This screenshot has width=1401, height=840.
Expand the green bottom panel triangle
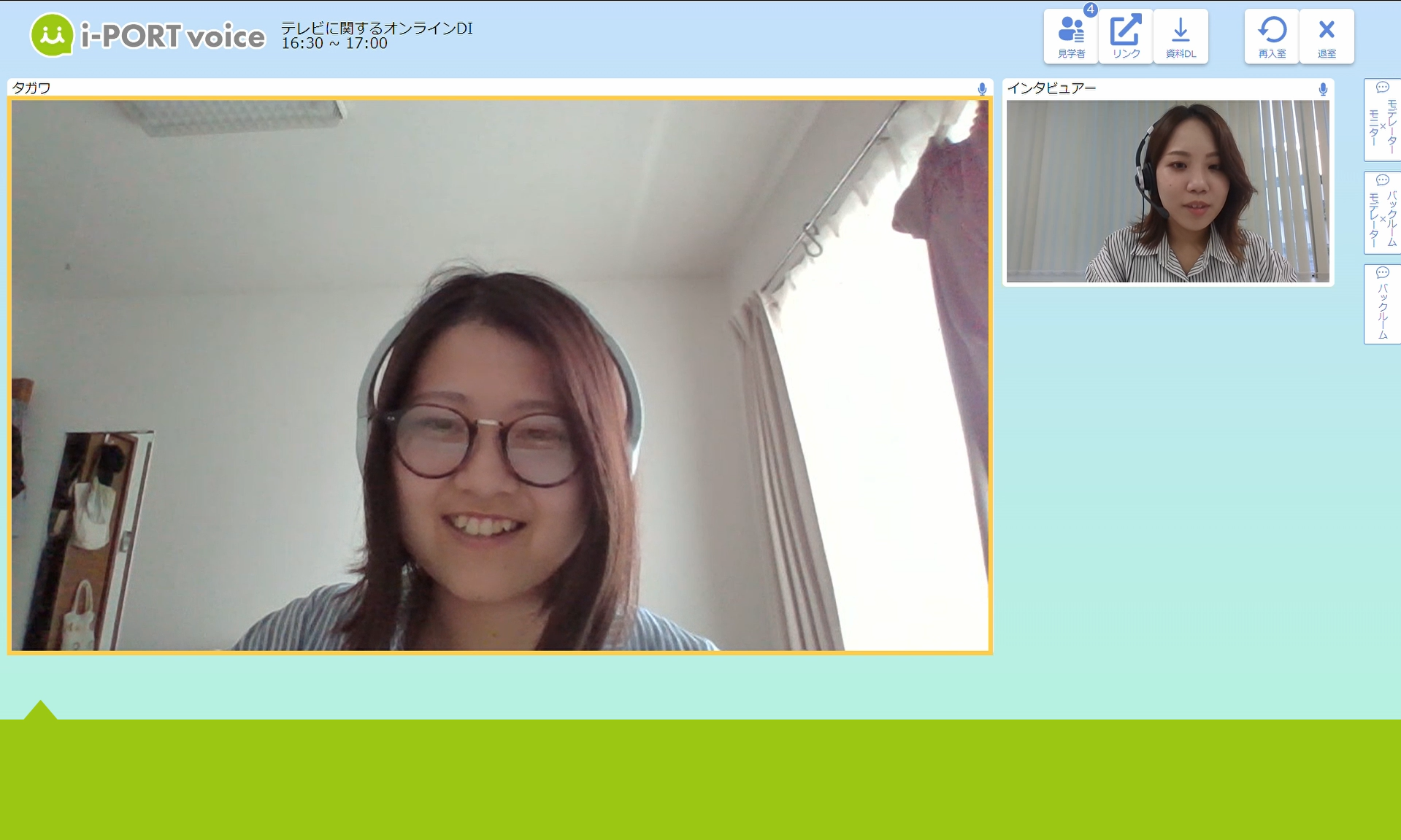pos(40,710)
